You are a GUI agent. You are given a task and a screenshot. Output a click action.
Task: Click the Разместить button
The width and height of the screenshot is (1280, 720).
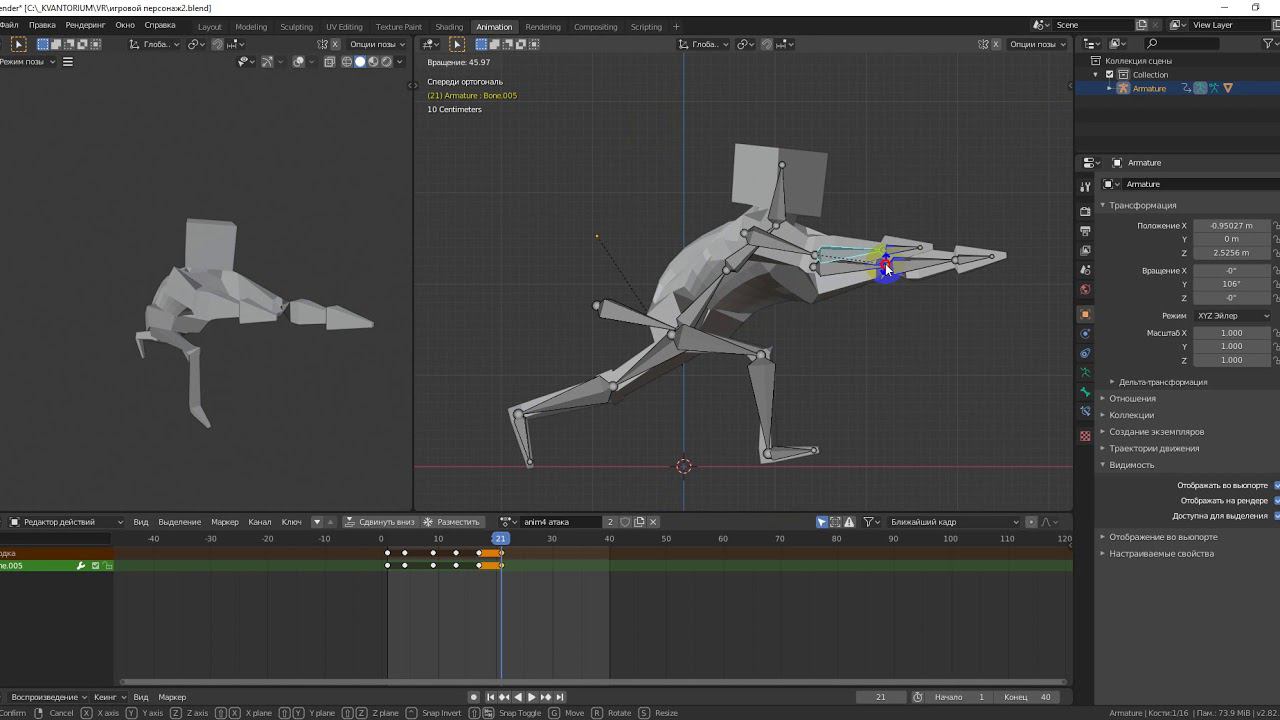pos(452,522)
